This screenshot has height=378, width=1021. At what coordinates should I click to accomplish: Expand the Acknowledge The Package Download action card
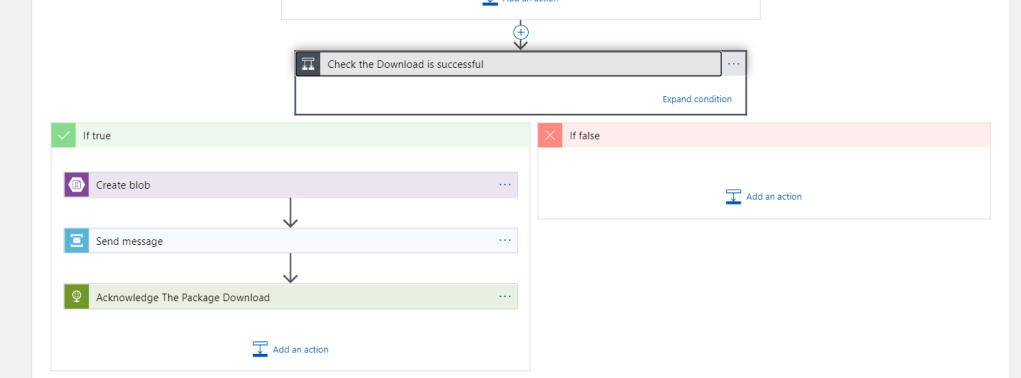tap(291, 297)
